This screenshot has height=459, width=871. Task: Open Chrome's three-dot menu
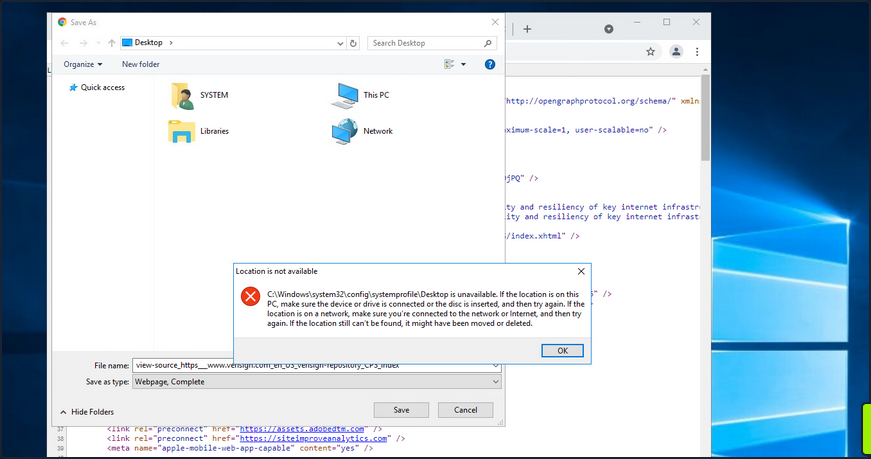point(697,52)
